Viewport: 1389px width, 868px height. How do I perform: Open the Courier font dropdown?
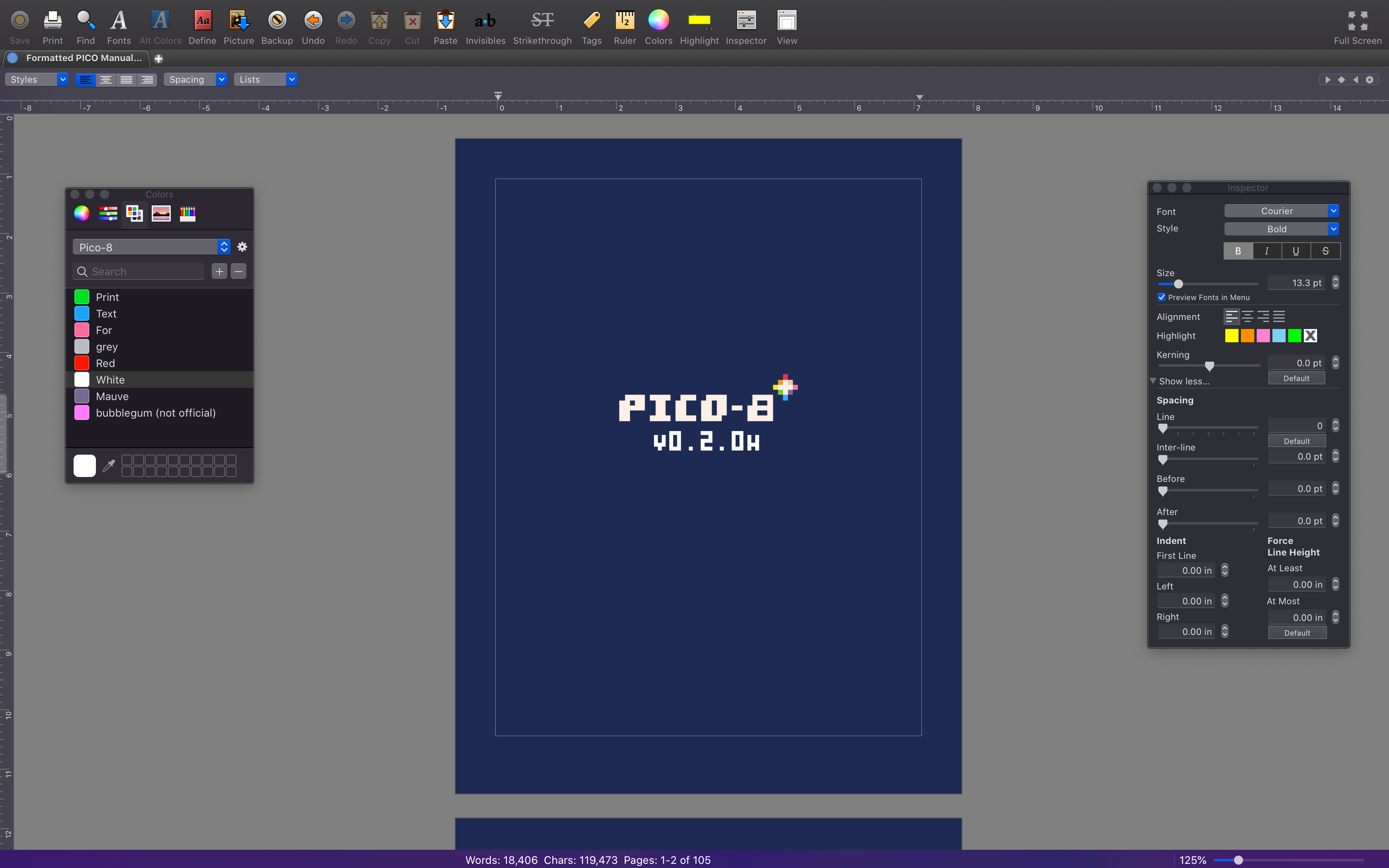pos(1282,211)
